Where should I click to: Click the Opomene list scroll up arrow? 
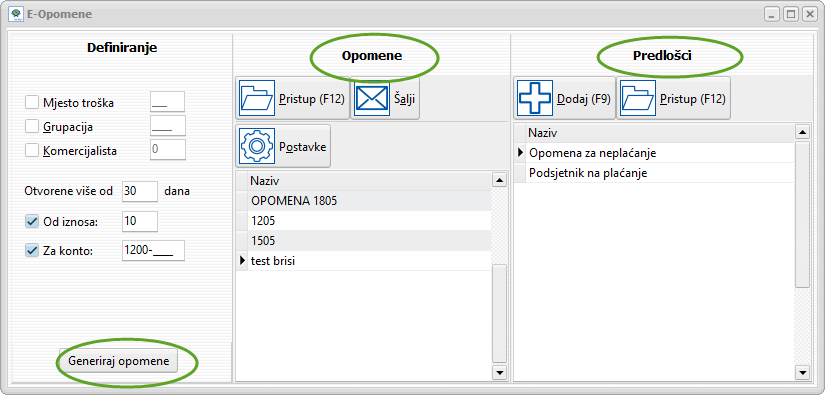pos(499,181)
